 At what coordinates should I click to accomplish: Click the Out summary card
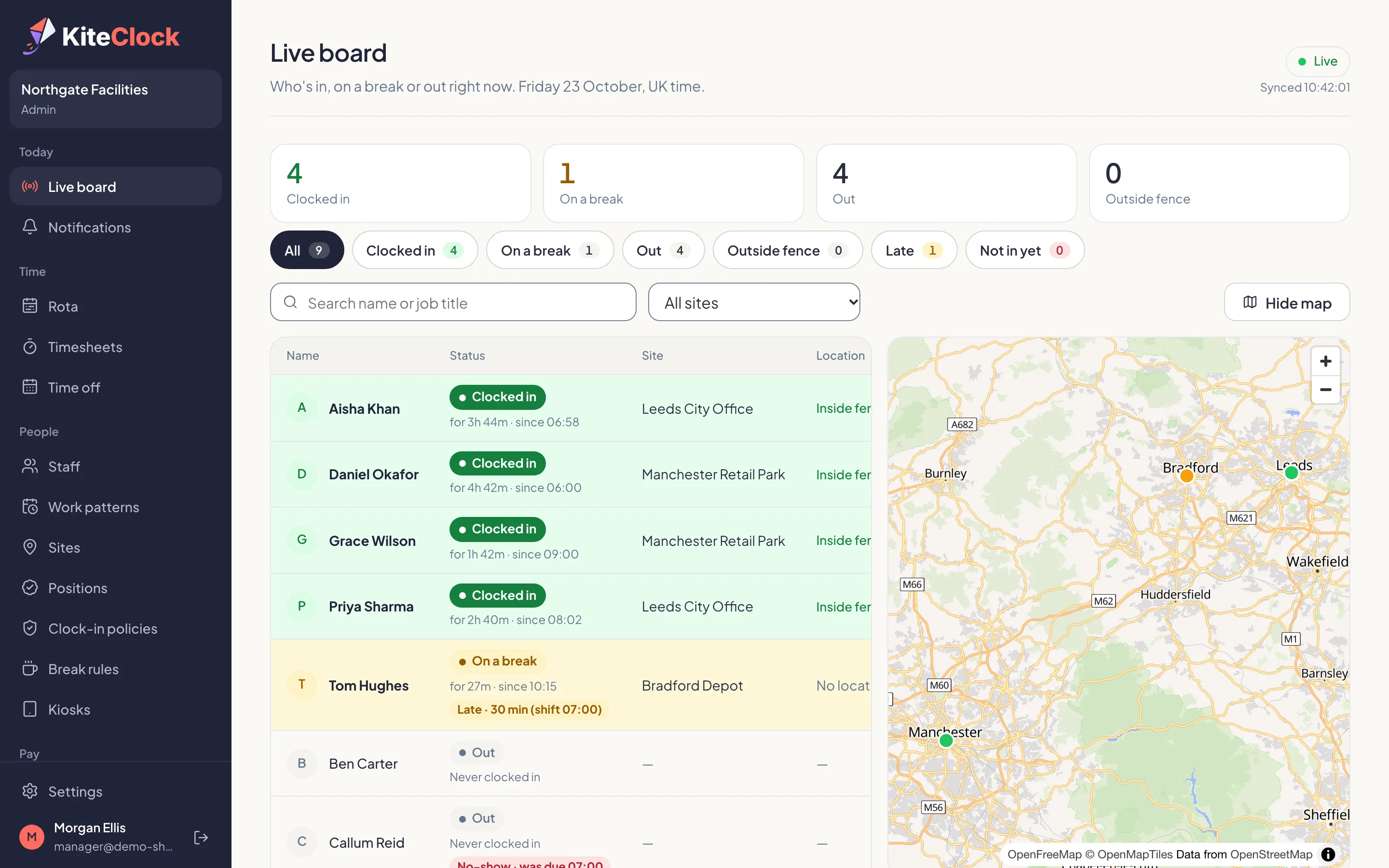tap(946, 183)
